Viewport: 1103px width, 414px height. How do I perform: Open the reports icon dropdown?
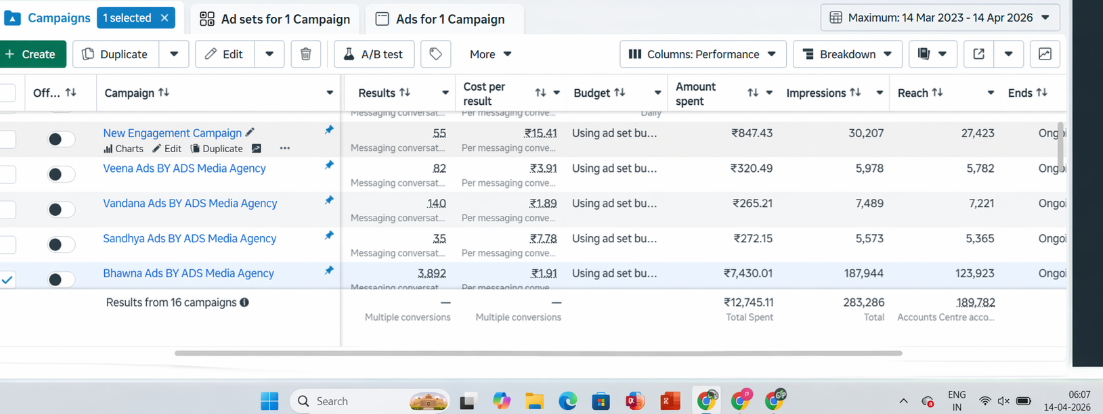coord(933,54)
